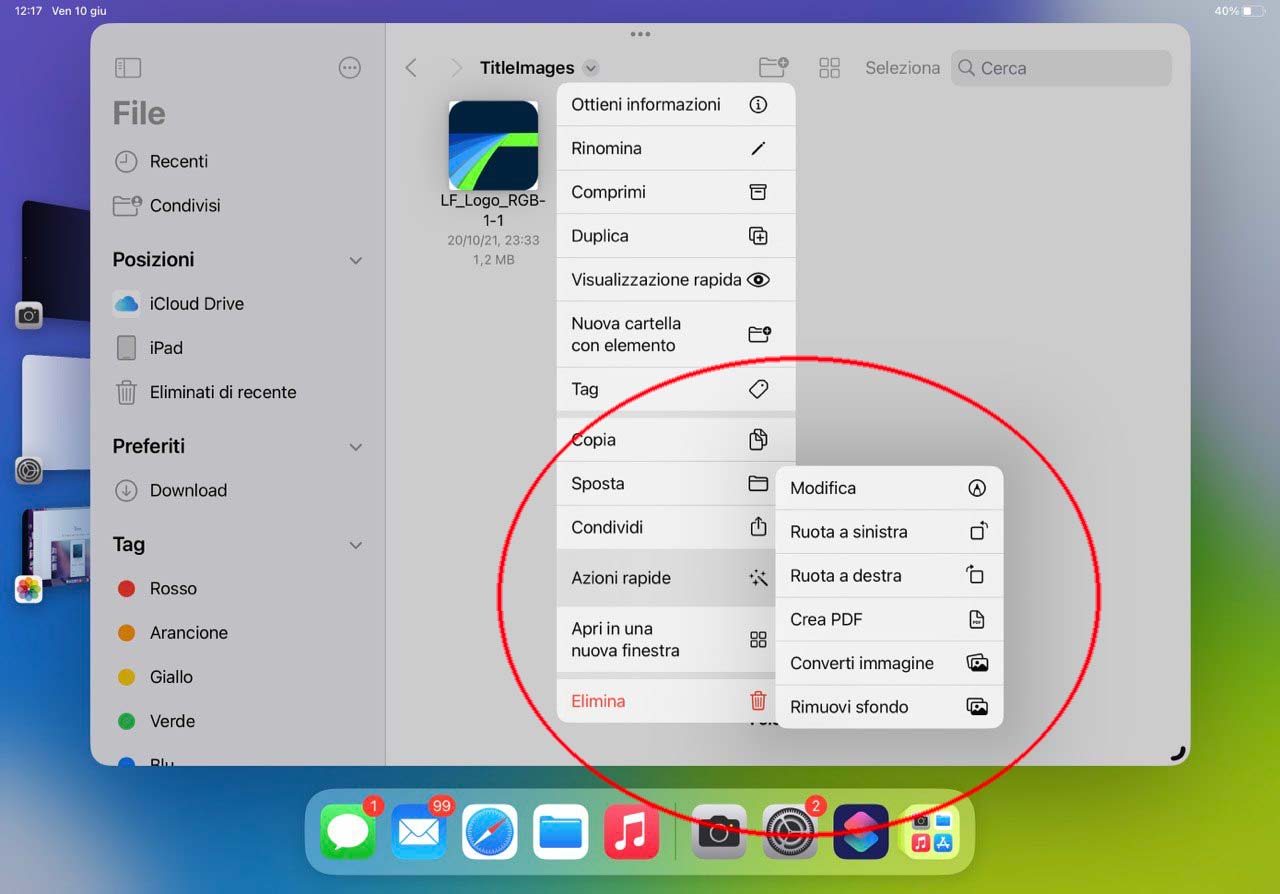Choose Rimuovi sfondo in the submenu
This screenshot has height=894, width=1280.
[889, 707]
